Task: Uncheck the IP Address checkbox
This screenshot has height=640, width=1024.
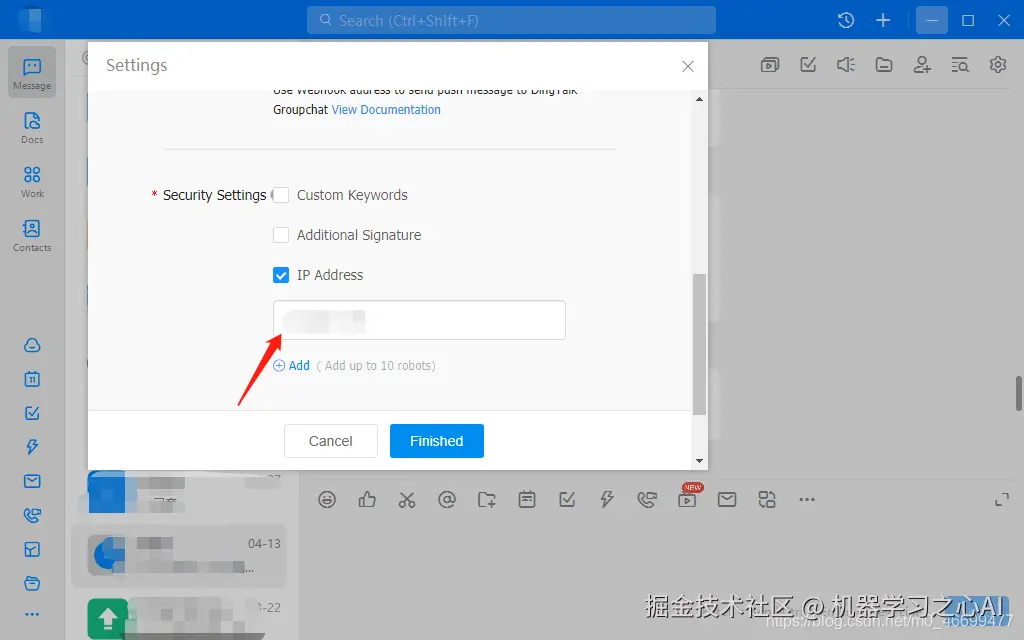Action: 281,275
